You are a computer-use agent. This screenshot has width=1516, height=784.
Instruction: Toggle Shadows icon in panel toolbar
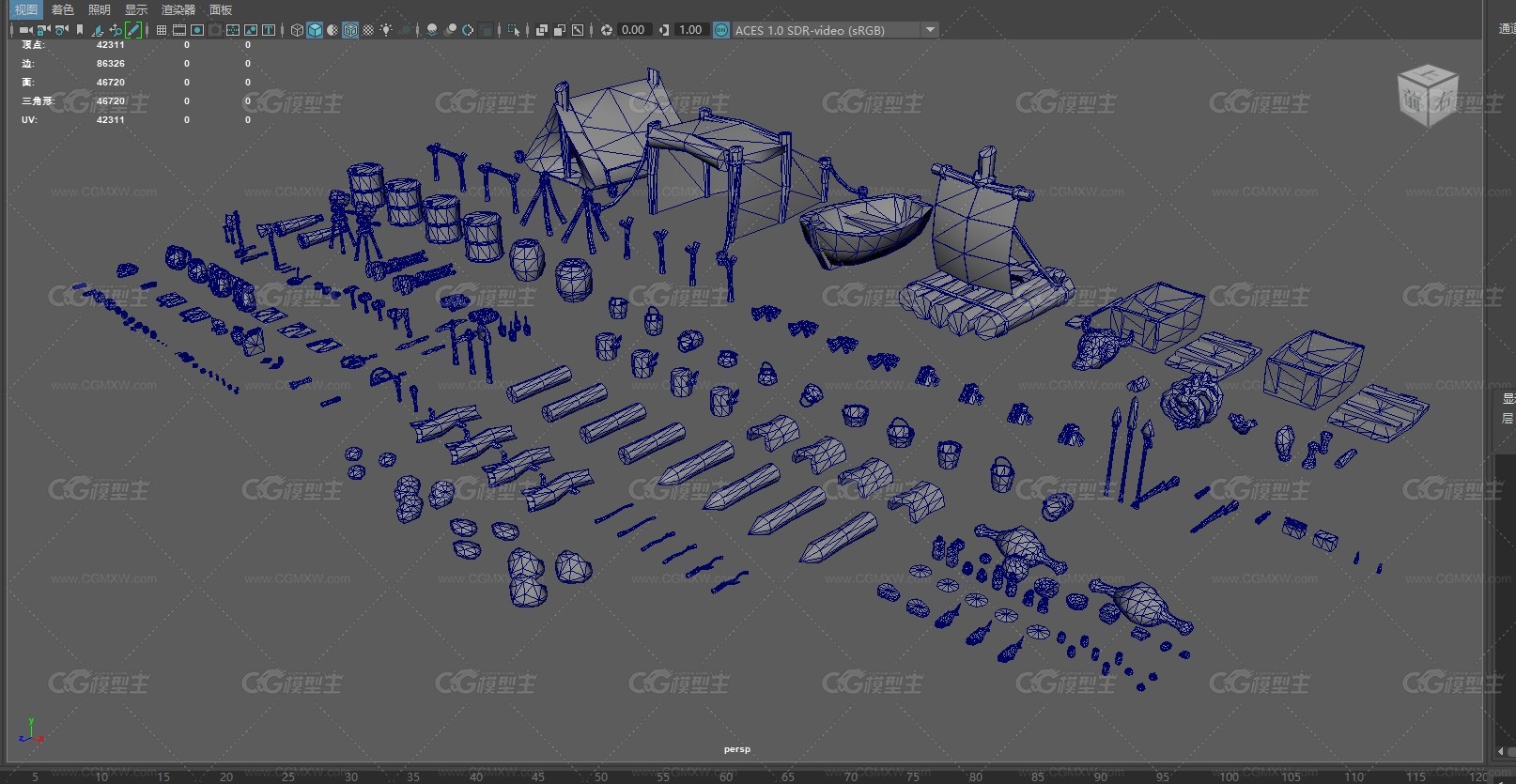point(406,30)
